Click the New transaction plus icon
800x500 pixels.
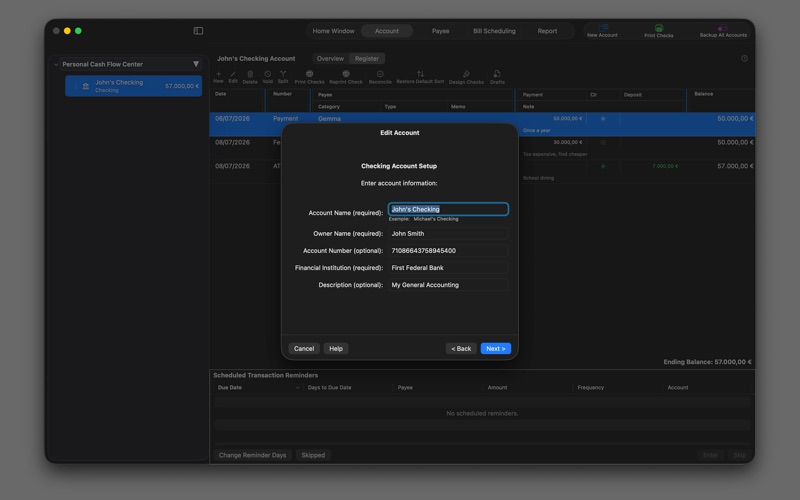pos(218,74)
